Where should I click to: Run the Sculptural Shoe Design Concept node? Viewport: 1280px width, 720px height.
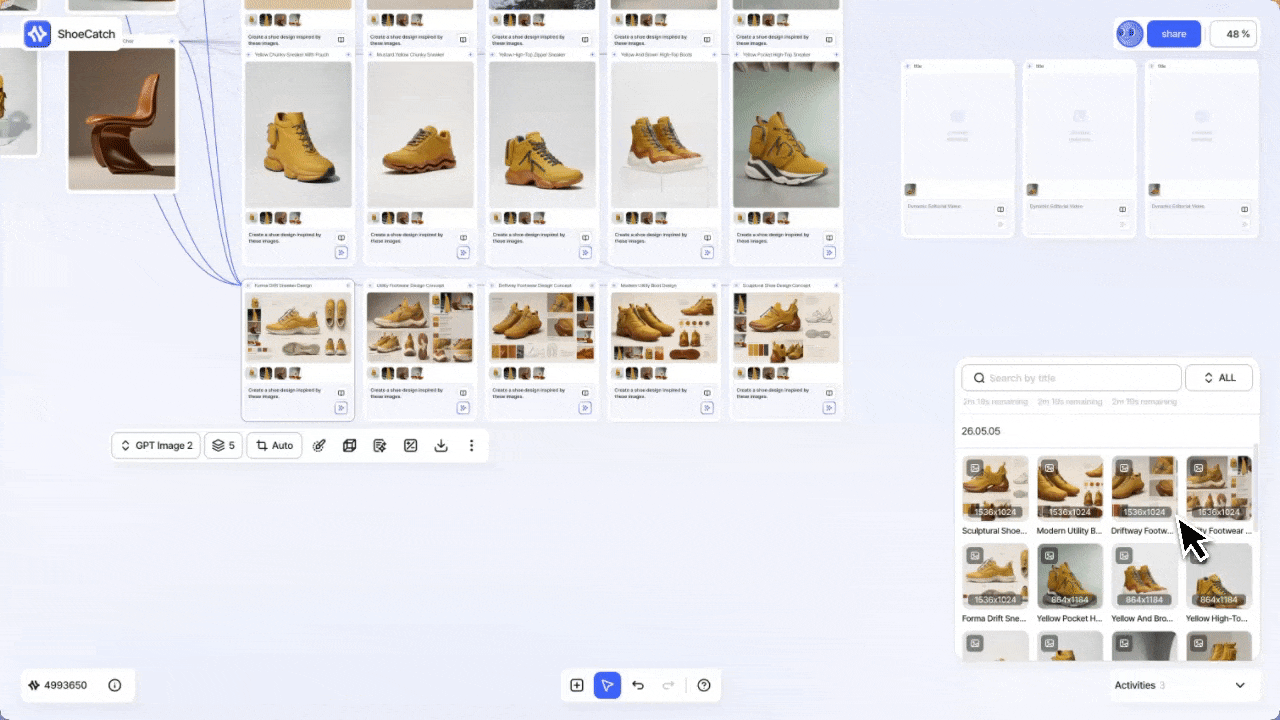tap(829, 408)
